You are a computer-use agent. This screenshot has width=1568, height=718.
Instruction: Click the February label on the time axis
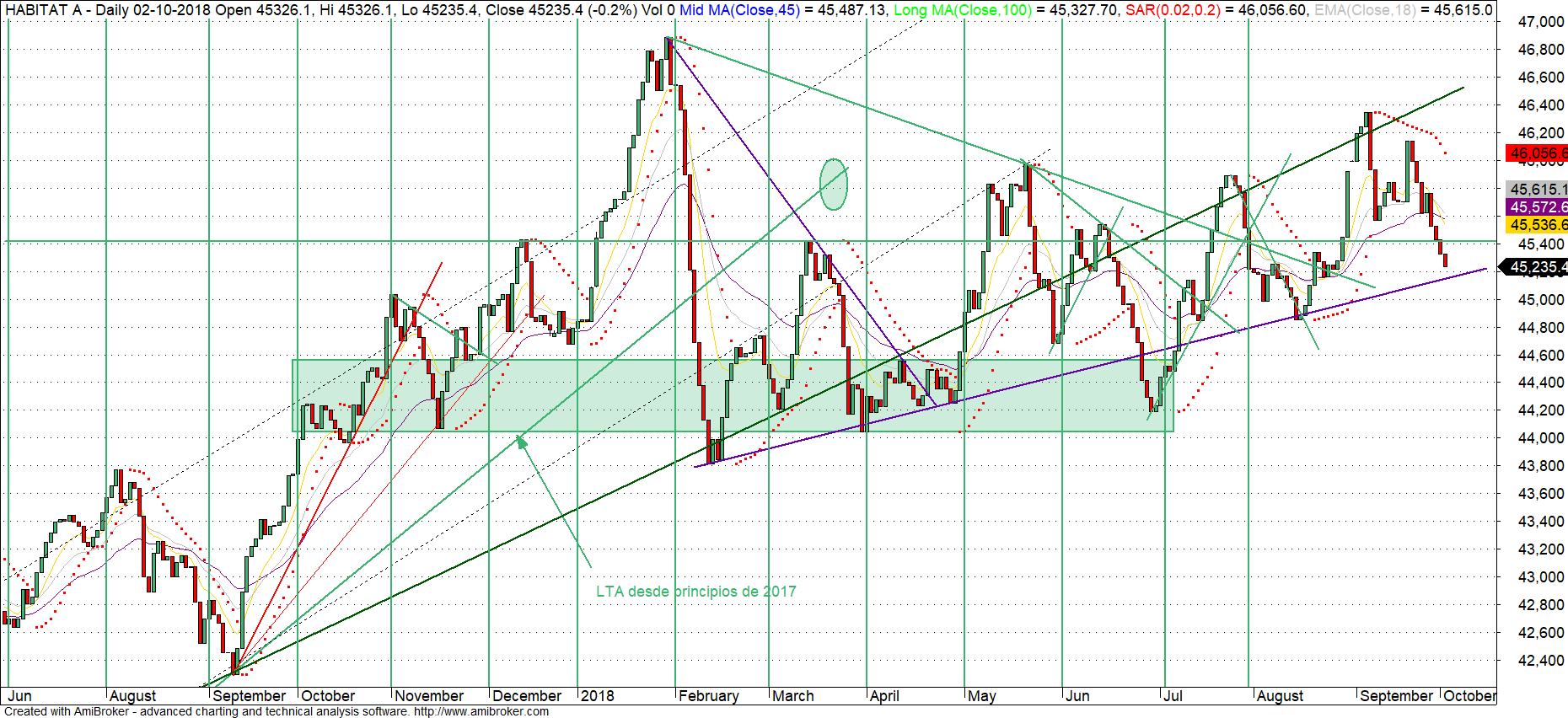click(x=709, y=696)
